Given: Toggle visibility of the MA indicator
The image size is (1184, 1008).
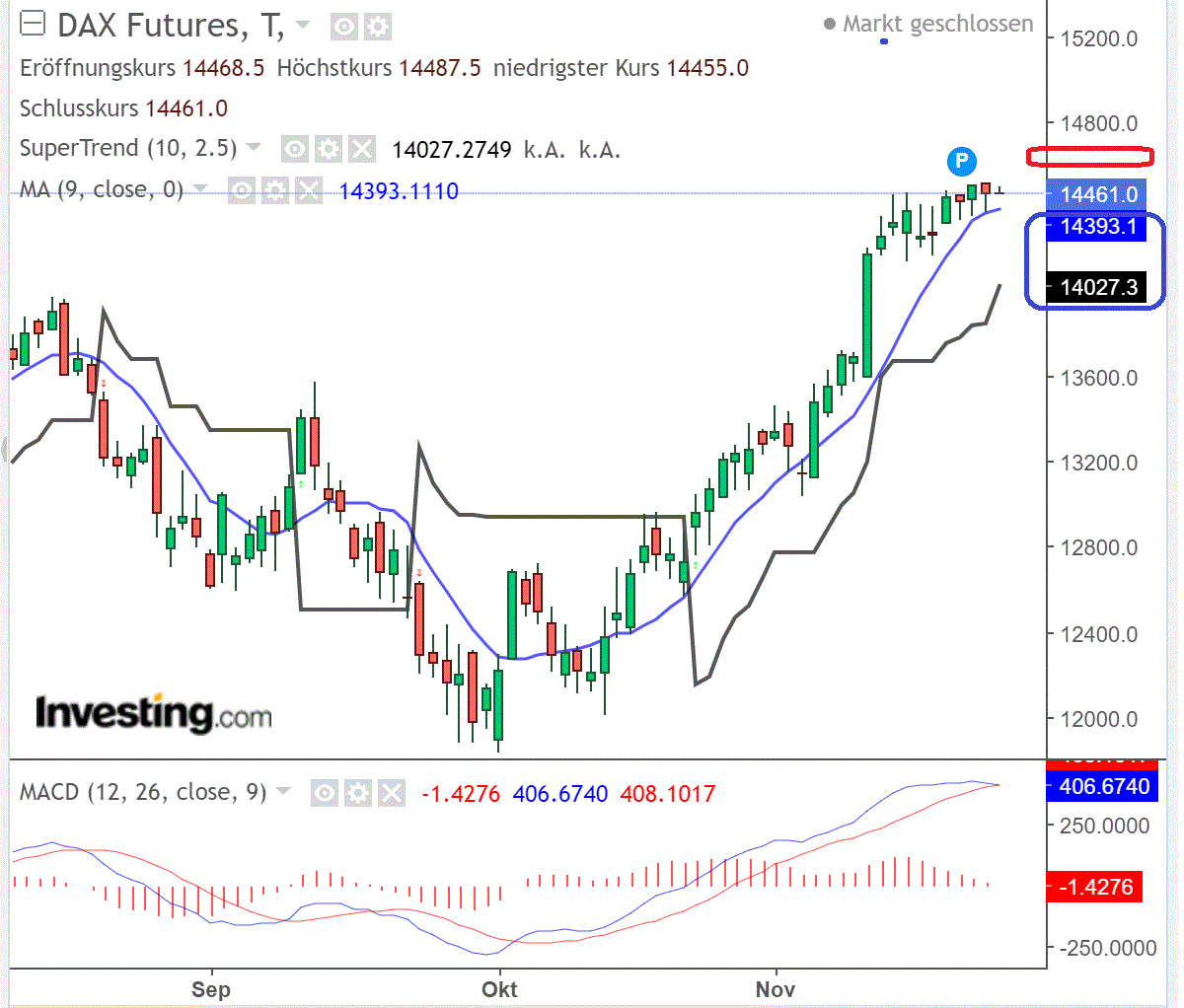Looking at the screenshot, I should pos(242,190).
